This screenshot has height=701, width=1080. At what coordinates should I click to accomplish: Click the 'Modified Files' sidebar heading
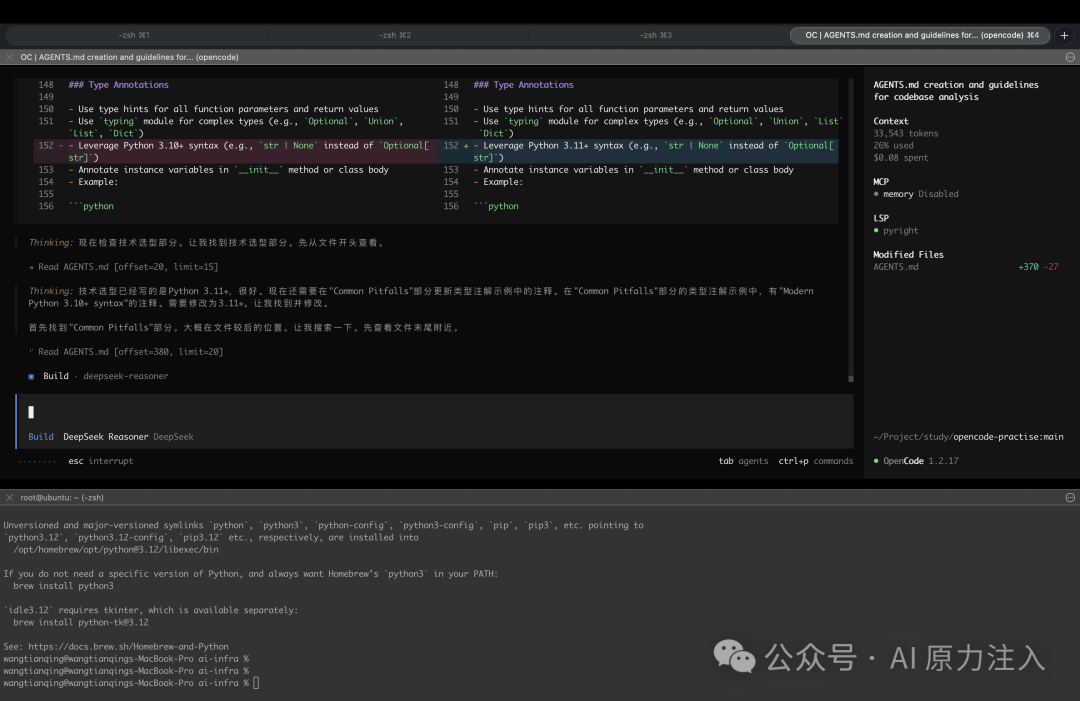[908, 255]
